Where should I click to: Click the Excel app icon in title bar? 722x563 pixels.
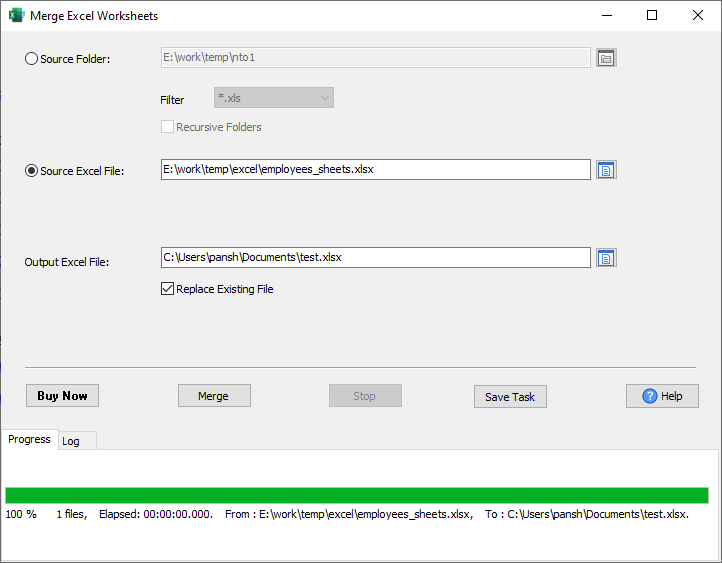(x=16, y=15)
